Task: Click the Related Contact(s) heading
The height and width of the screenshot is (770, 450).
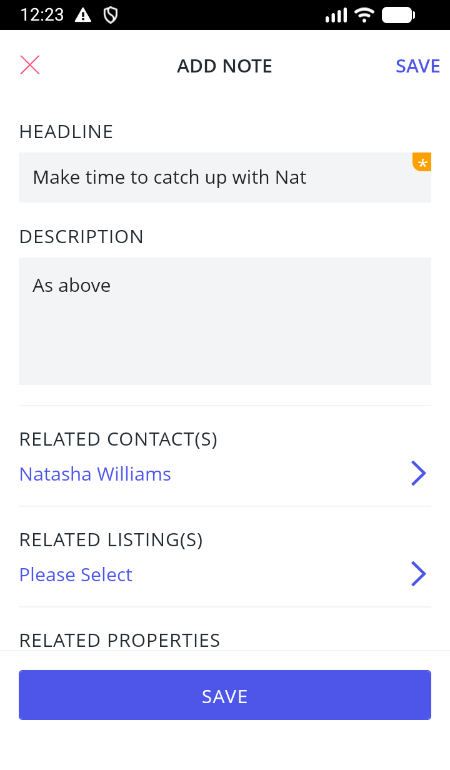Action: (118, 440)
